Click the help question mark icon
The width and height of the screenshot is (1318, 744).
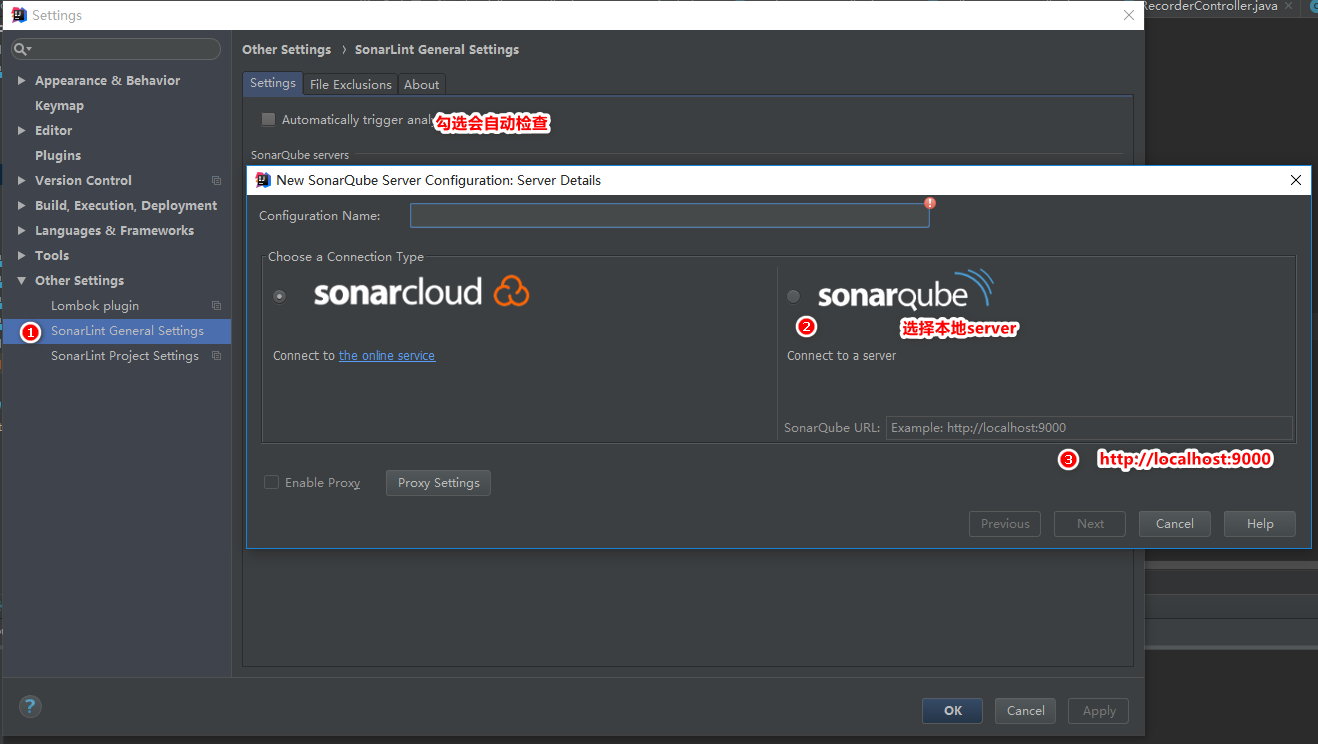29,706
